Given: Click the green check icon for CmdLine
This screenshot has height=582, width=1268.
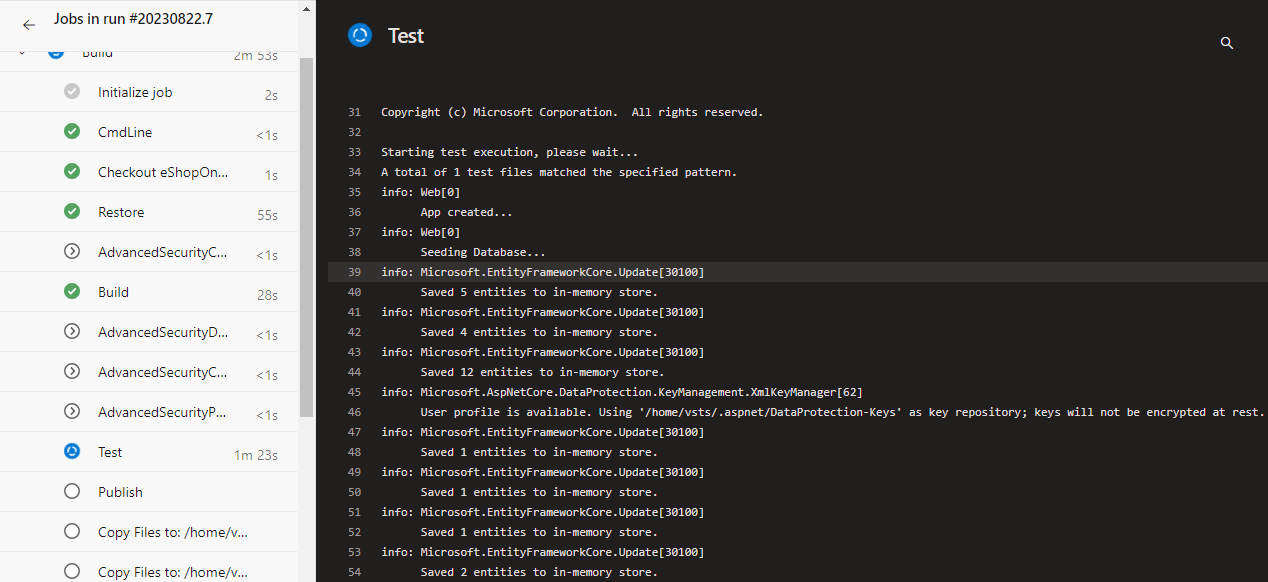Looking at the screenshot, I should (x=72, y=131).
